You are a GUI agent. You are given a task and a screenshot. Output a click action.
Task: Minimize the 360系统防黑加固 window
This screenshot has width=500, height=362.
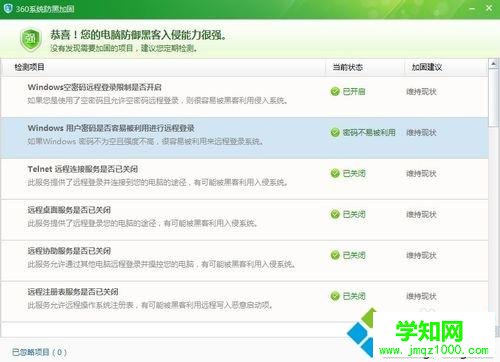point(472,9)
